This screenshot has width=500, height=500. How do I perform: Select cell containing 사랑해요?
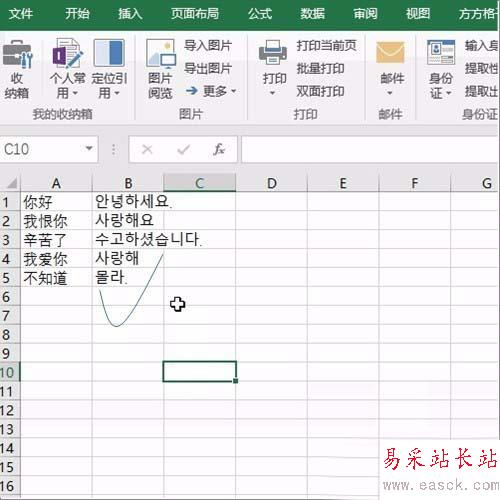[x=128, y=220]
